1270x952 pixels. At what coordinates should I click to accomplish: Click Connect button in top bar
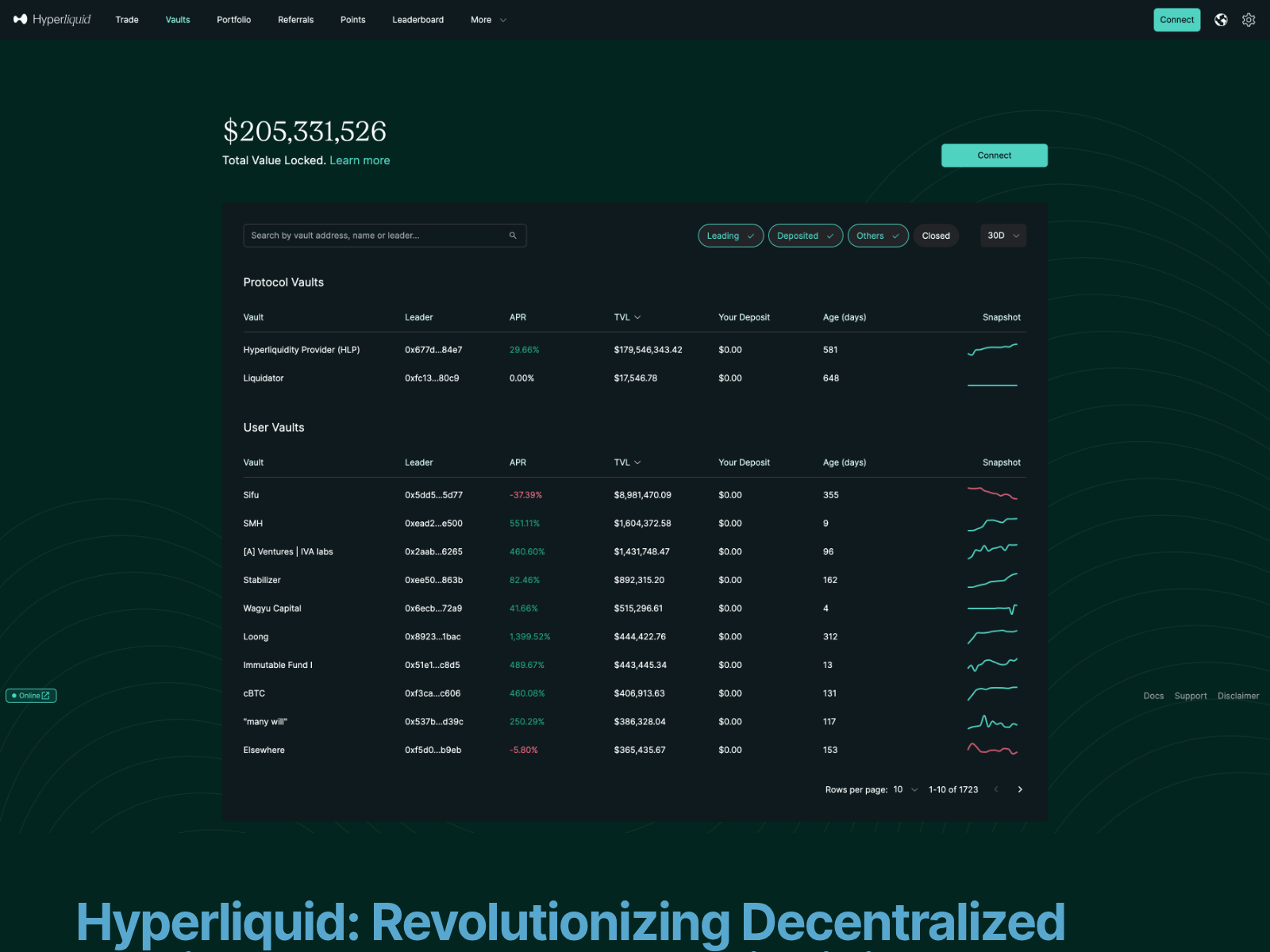[1176, 20]
